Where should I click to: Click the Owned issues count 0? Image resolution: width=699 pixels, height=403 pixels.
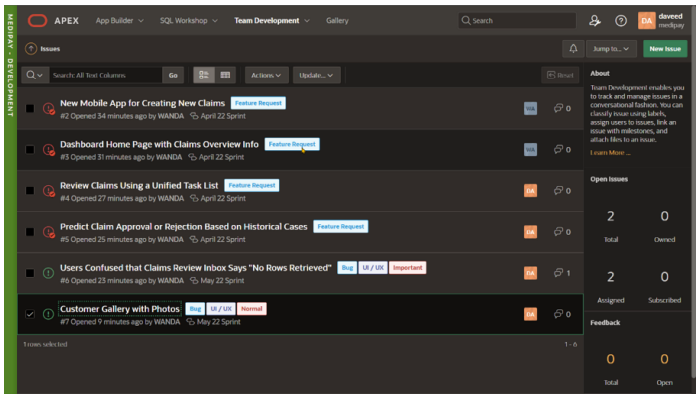664,217
